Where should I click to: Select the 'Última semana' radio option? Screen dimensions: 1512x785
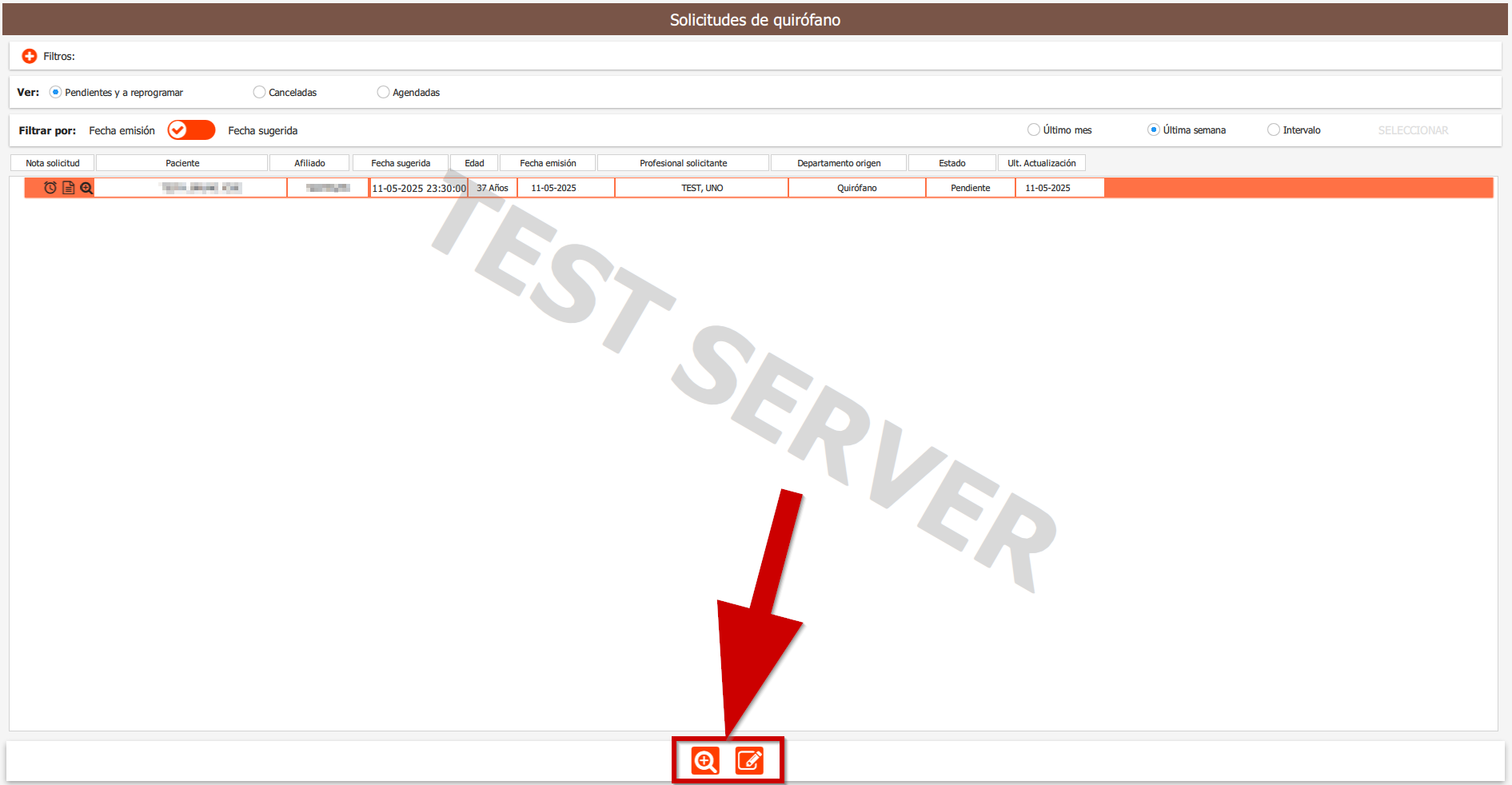click(x=1154, y=130)
